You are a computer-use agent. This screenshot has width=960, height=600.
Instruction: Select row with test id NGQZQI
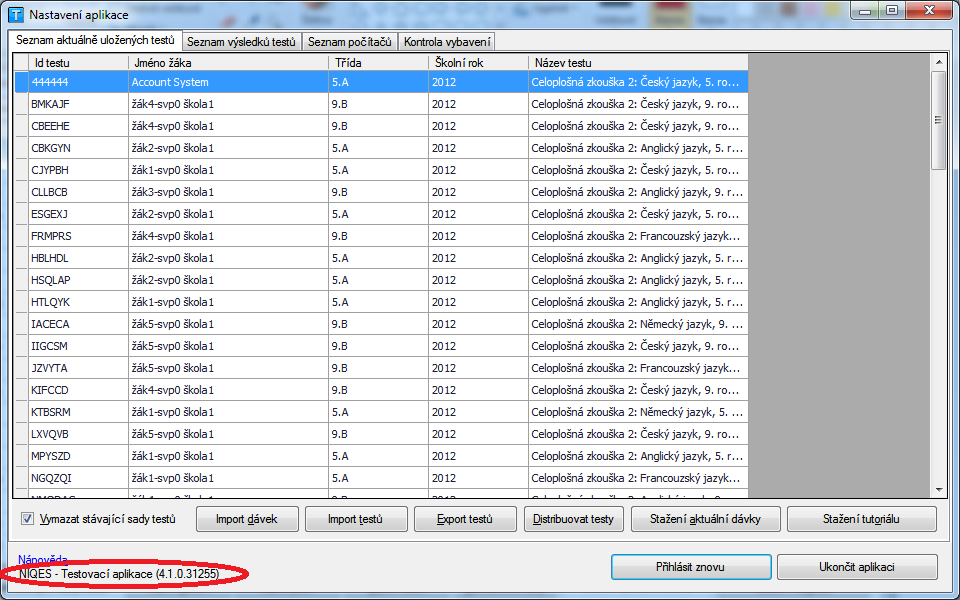click(381, 479)
